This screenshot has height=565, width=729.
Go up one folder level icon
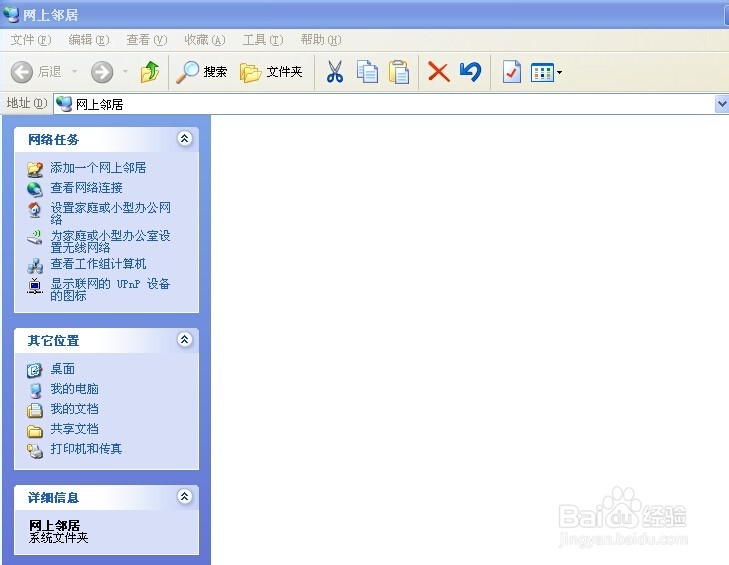click(150, 72)
